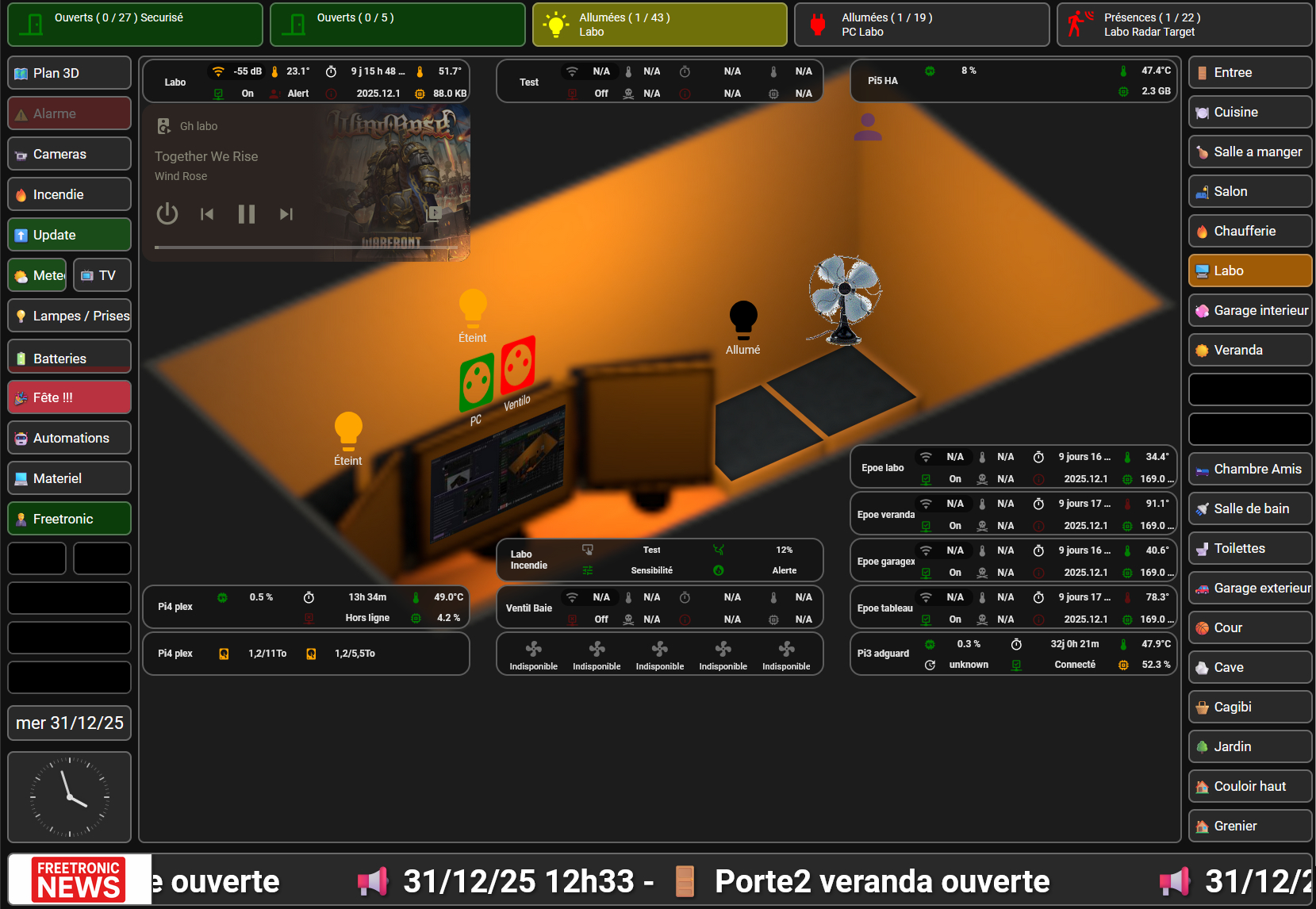Viewport: 1316px width, 909px height.
Task: Click the fan icon in the 3D room
Action: [x=844, y=299]
